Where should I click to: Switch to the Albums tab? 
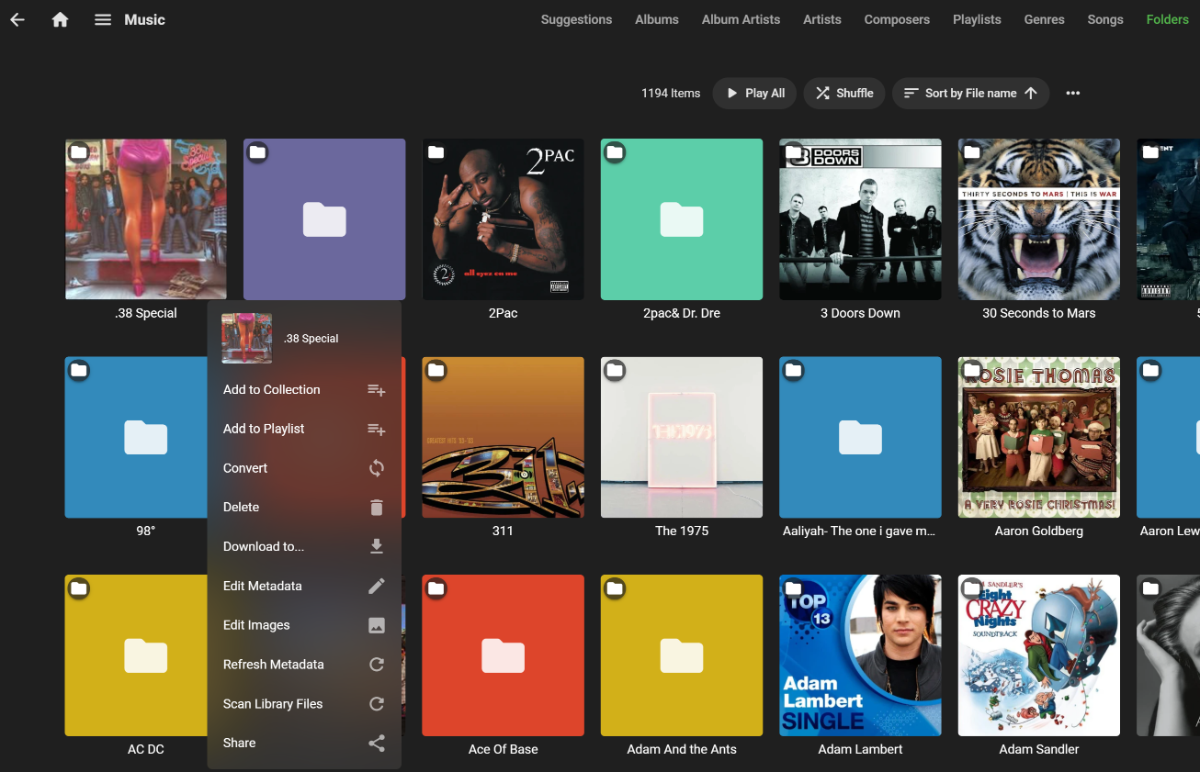click(656, 20)
